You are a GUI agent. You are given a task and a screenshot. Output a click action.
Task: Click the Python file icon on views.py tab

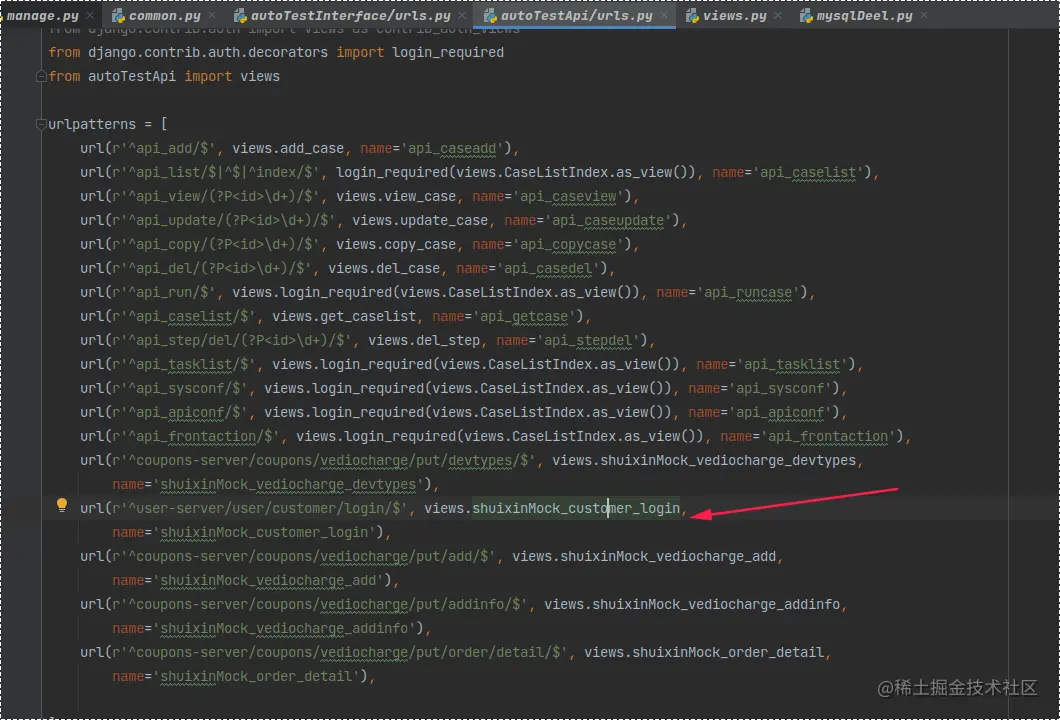692,15
